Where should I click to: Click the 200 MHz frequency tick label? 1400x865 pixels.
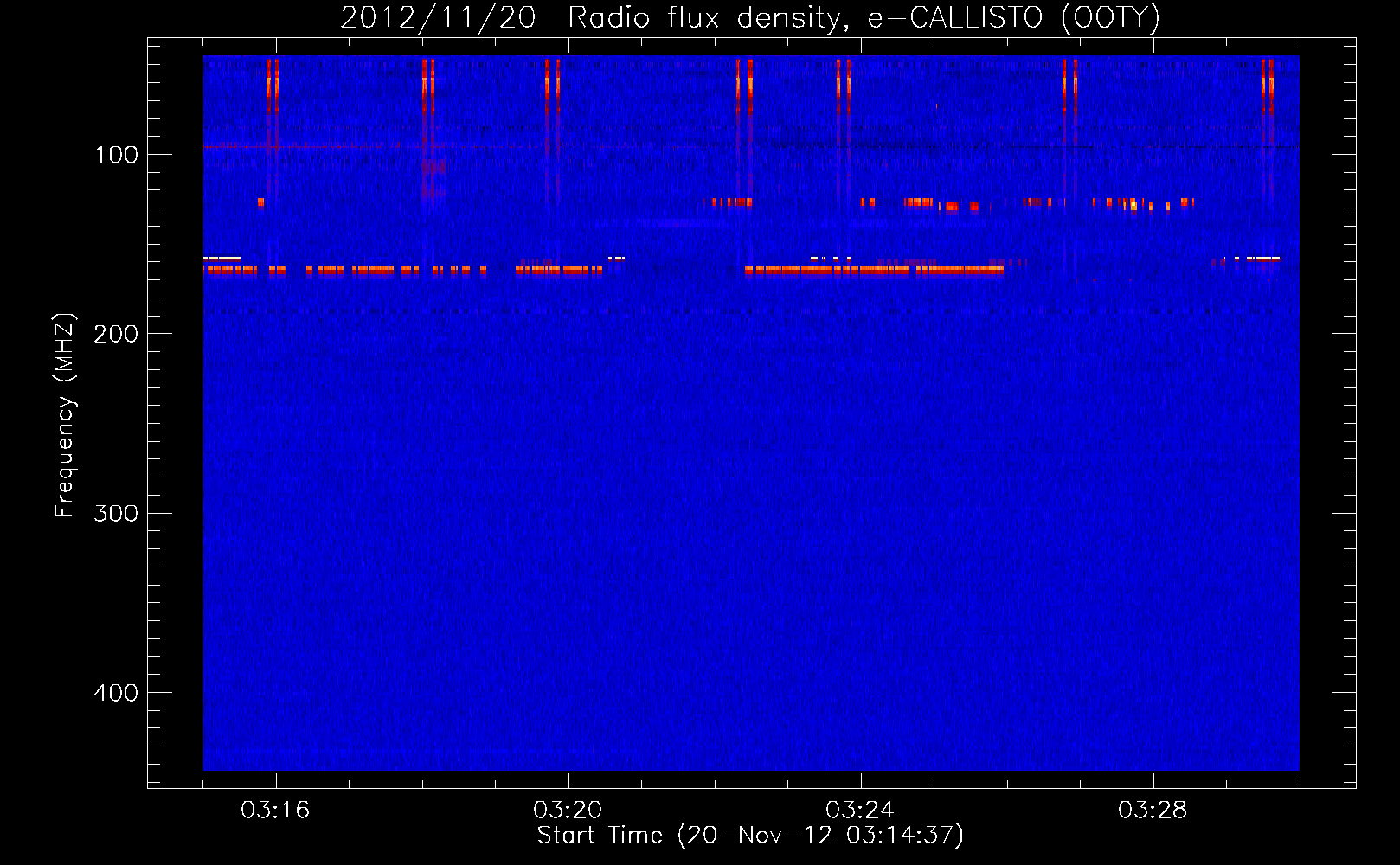[116, 334]
